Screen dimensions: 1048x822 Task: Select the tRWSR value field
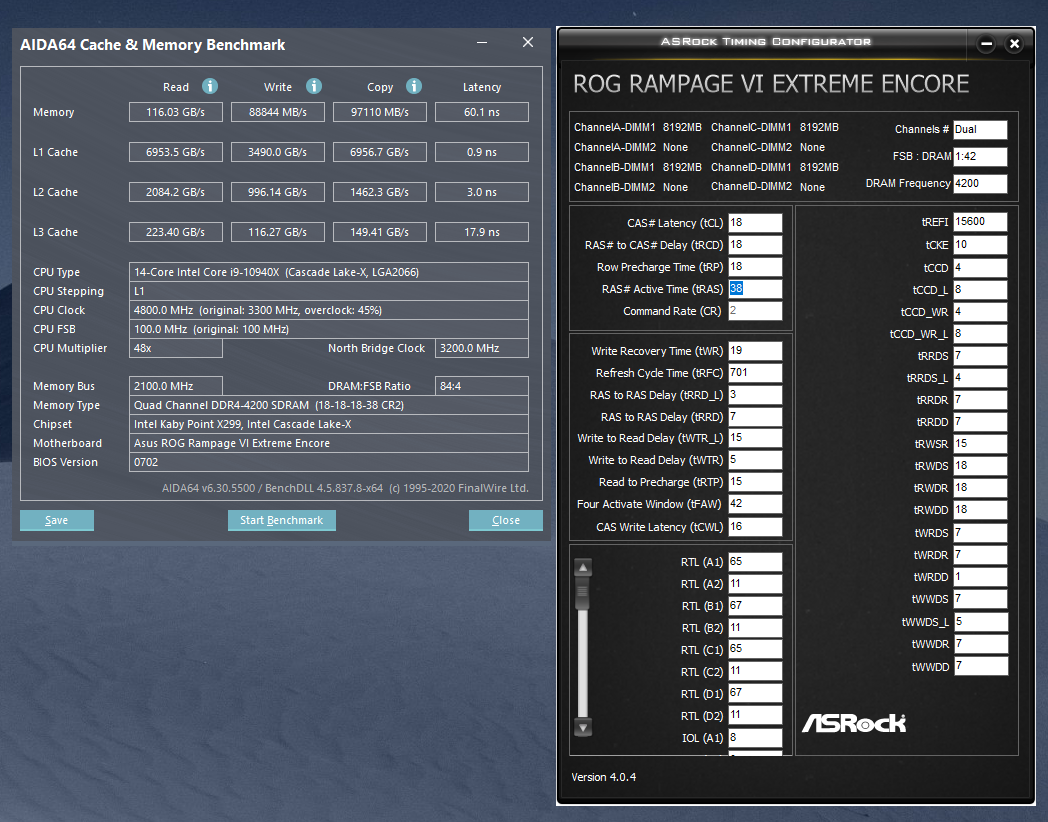(x=980, y=444)
